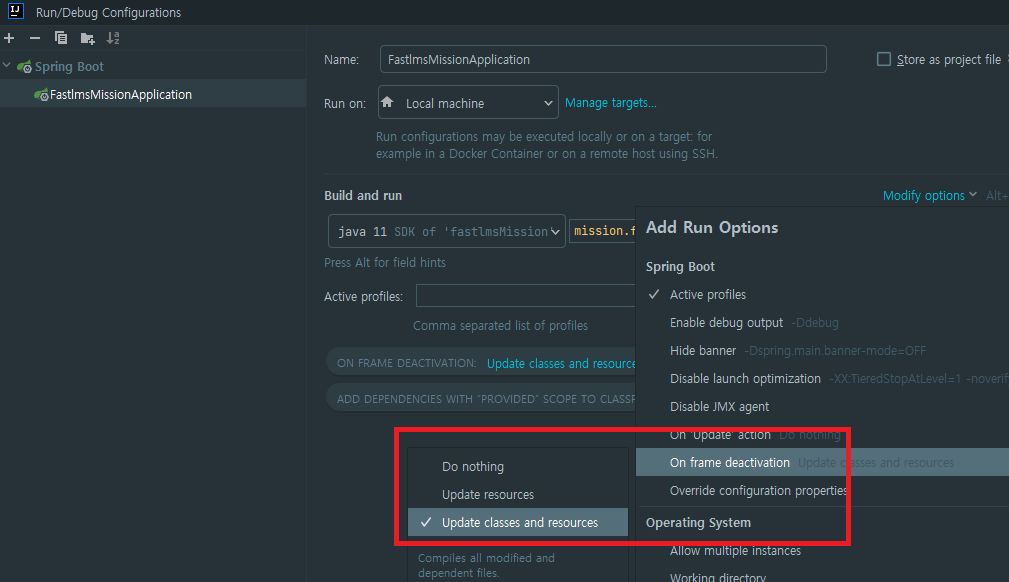1009x582 pixels.
Task: Click the Remove Configuration minus icon
Action: pyautogui.click(x=35, y=38)
